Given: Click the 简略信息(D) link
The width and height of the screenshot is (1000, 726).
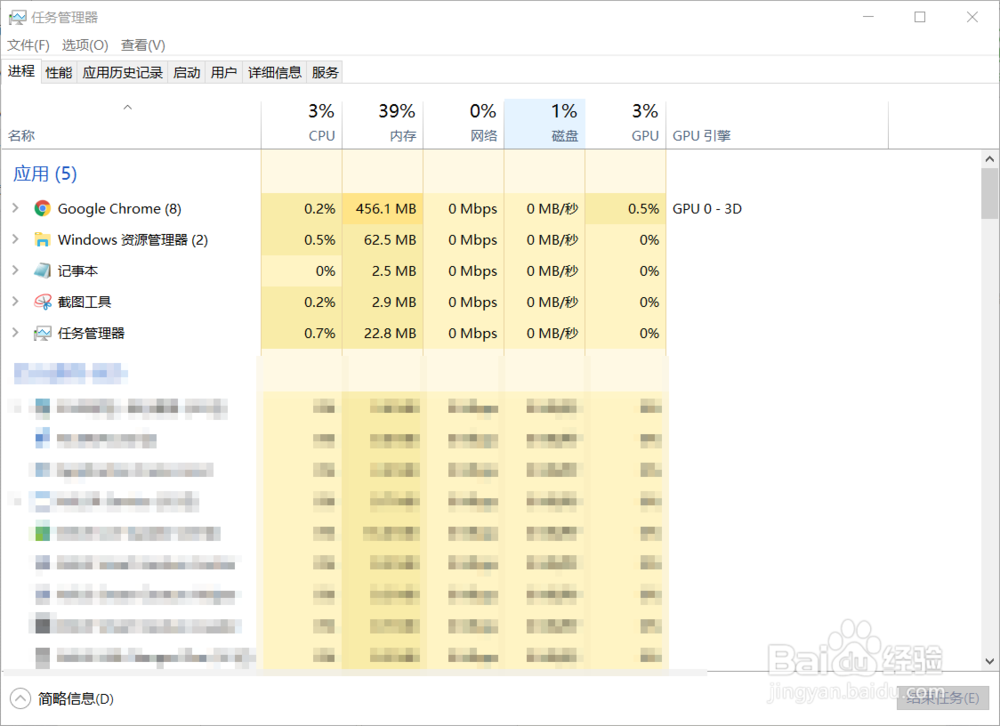Looking at the screenshot, I should [76, 699].
